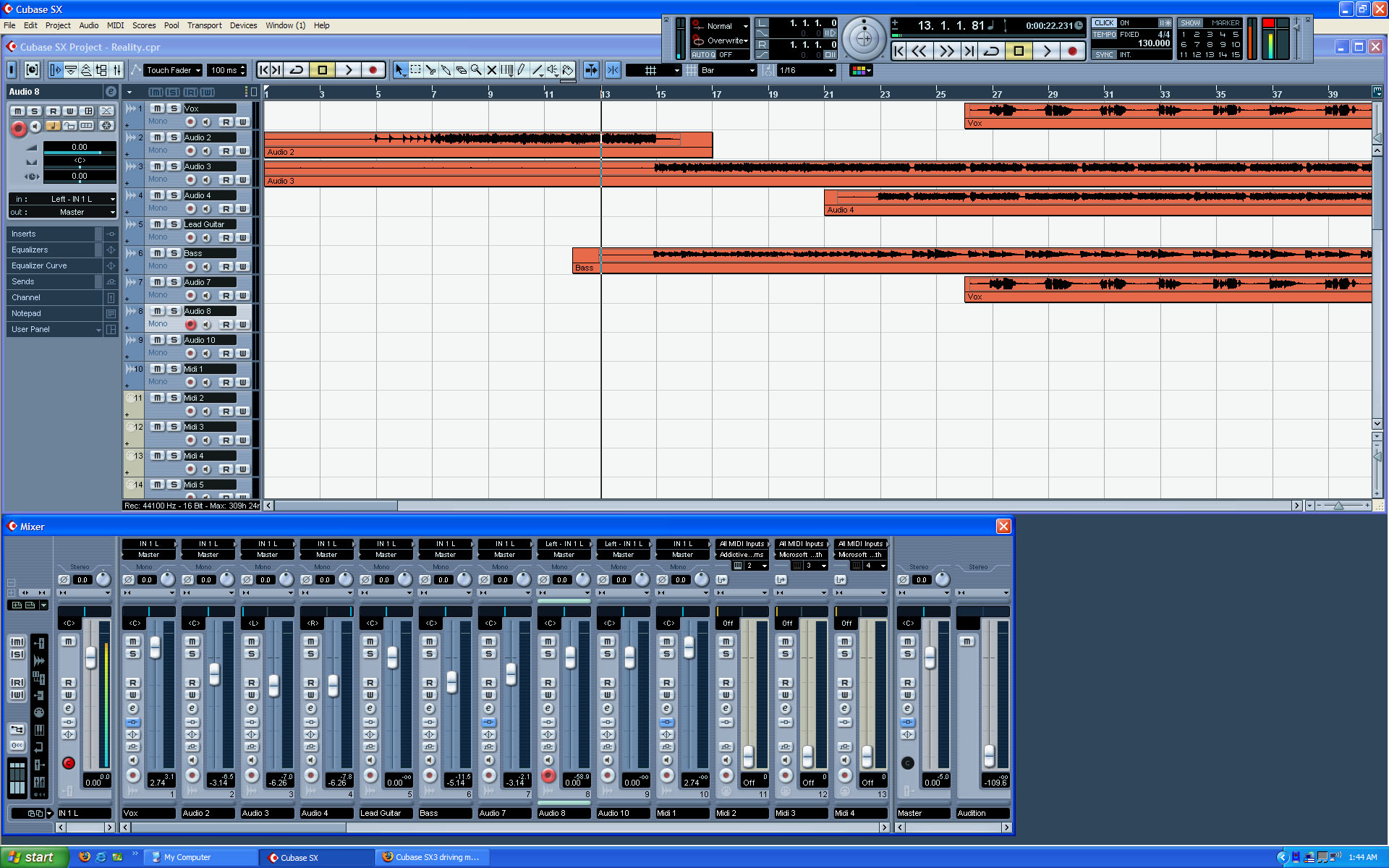This screenshot has height=868, width=1389.
Task: Click the Windows start button
Action: click(x=35, y=857)
